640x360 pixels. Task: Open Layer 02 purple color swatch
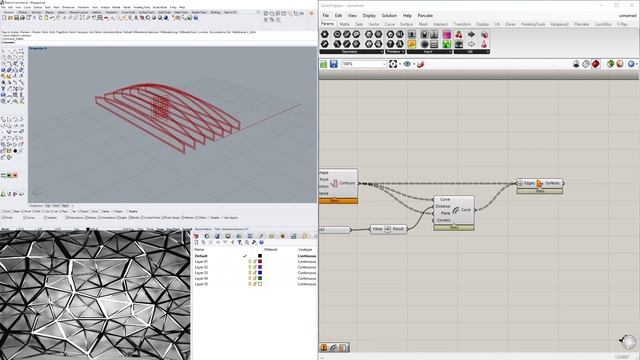pos(260,267)
